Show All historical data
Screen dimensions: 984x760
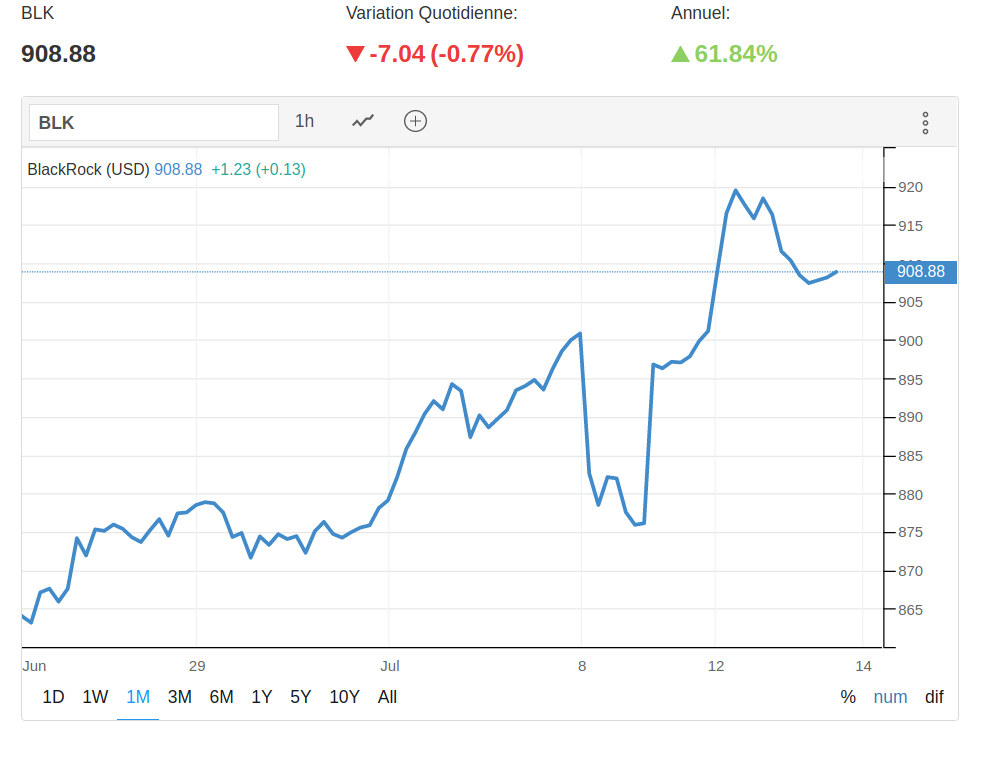coord(387,697)
